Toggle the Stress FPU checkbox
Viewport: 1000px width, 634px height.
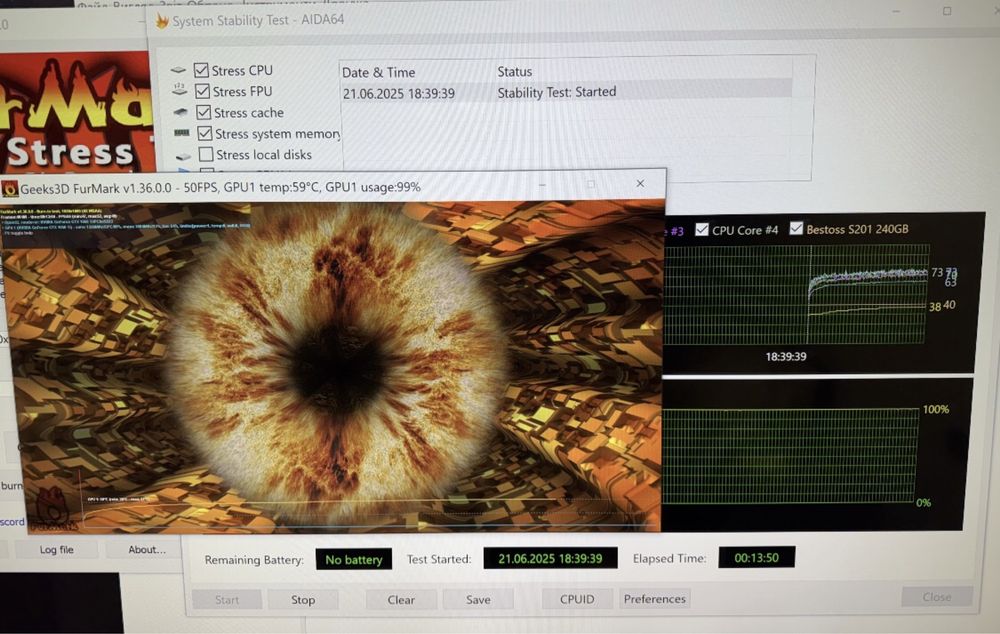point(203,91)
